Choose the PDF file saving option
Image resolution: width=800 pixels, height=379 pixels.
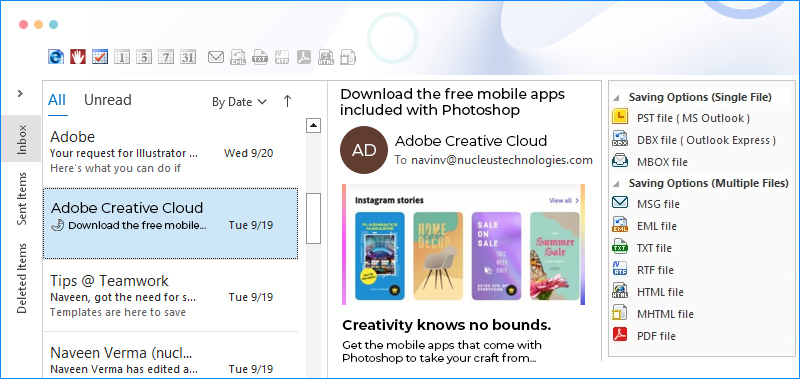(x=656, y=336)
